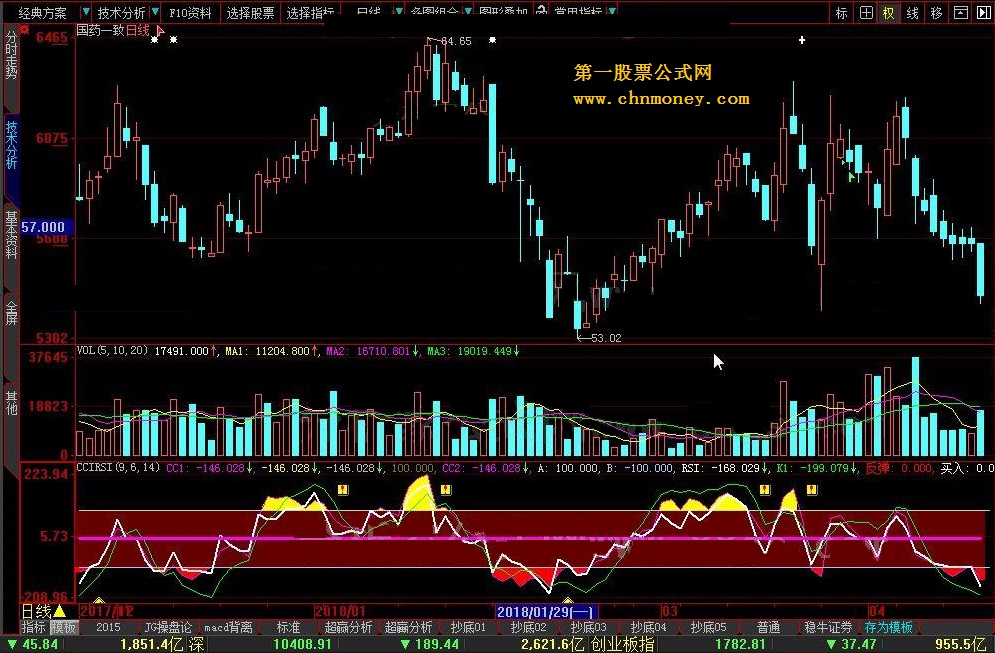The height and width of the screenshot is (653, 995).
Task: Click the white plus marker above the candlestick chart
Action: (802, 40)
